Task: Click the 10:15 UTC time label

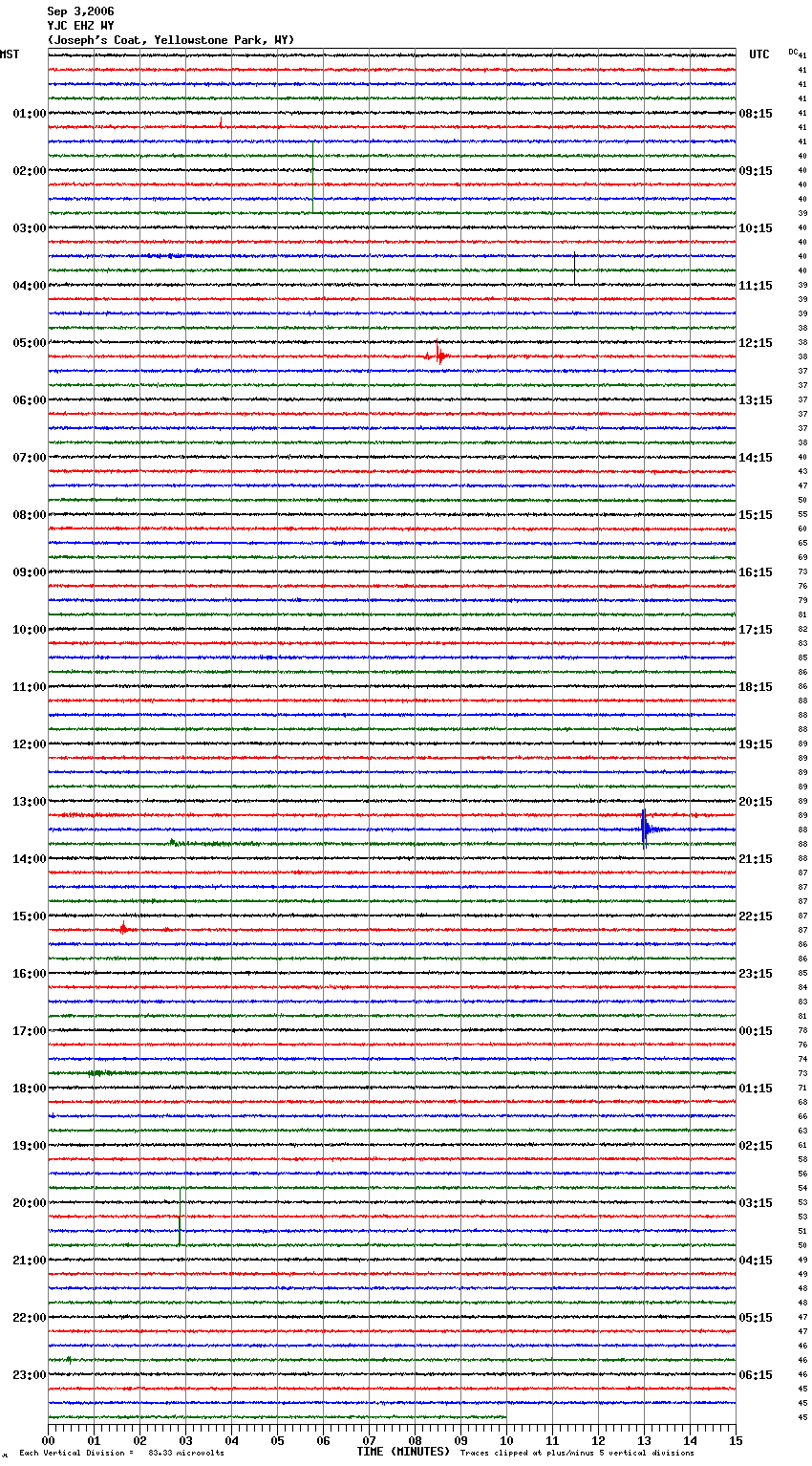Action: pos(756,228)
